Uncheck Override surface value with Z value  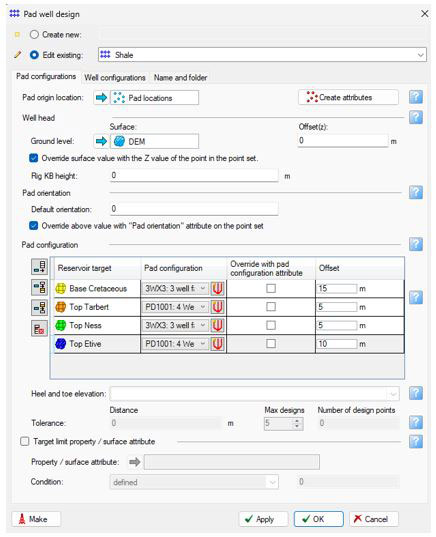(x=34, y=158)
